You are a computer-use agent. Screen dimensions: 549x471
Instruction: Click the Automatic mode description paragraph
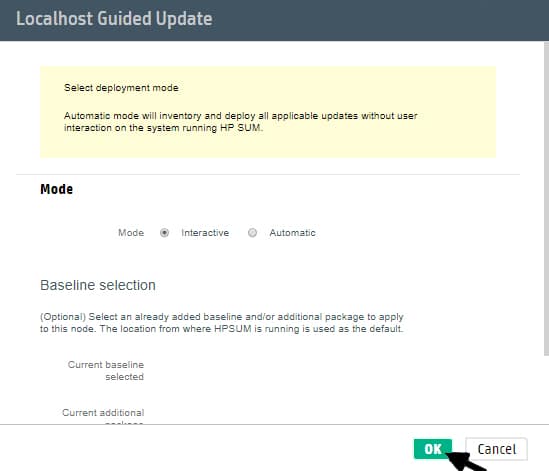pyautogui.click(x=241, y=122)
